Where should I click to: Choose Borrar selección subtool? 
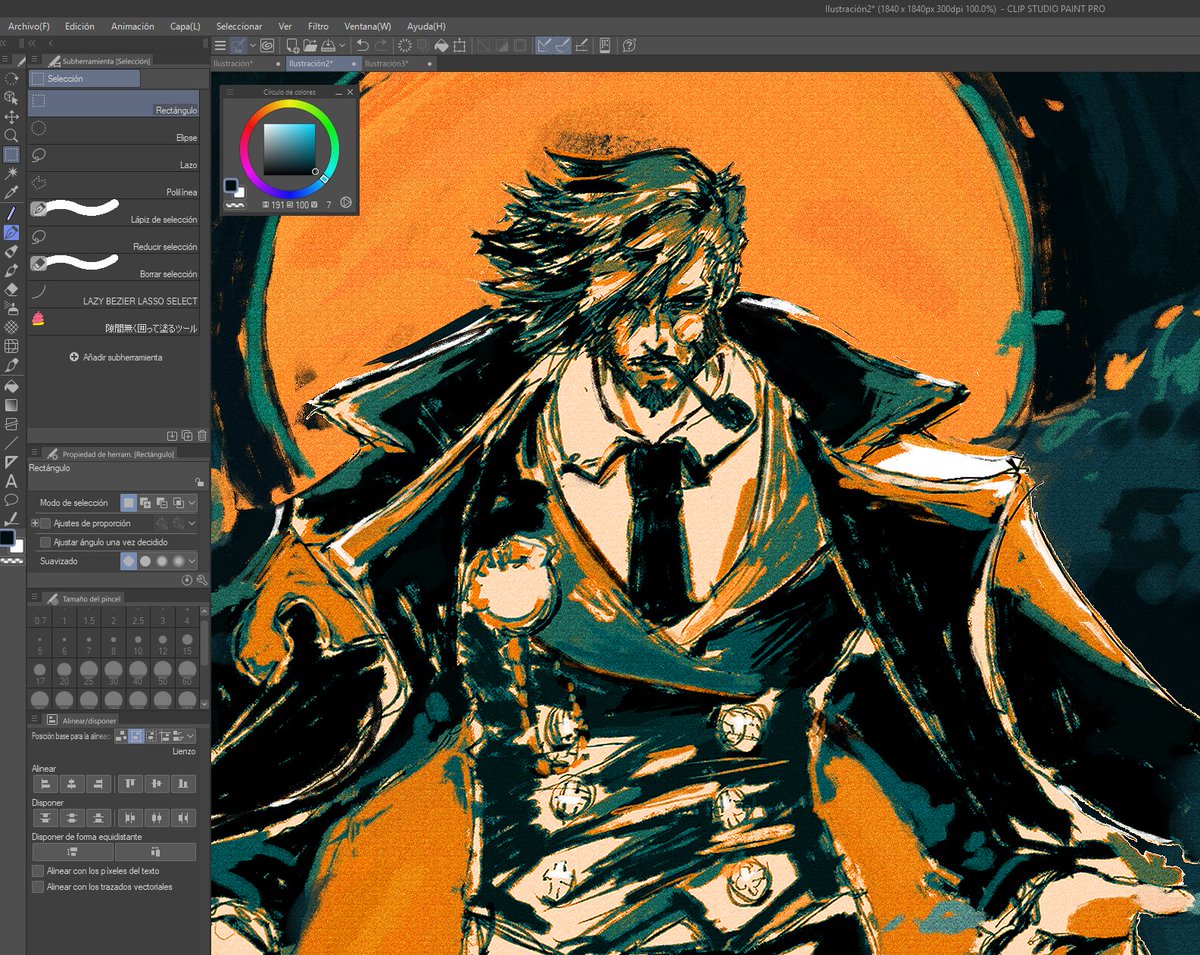pos(113,267)
